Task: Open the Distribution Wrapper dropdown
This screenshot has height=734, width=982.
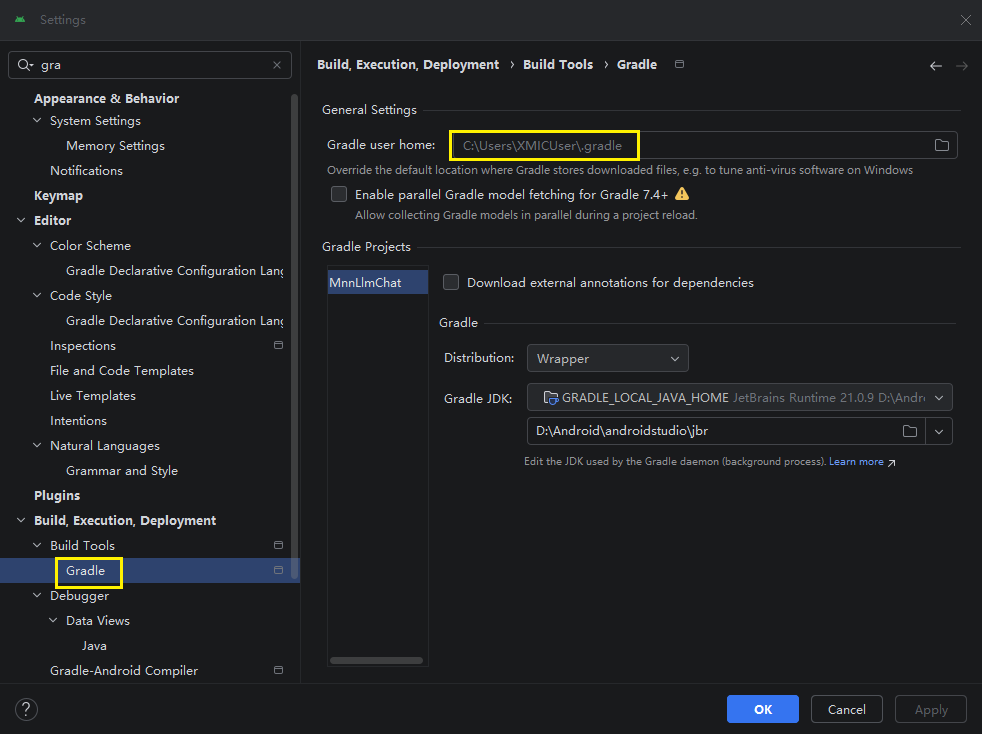Action: 607,358
